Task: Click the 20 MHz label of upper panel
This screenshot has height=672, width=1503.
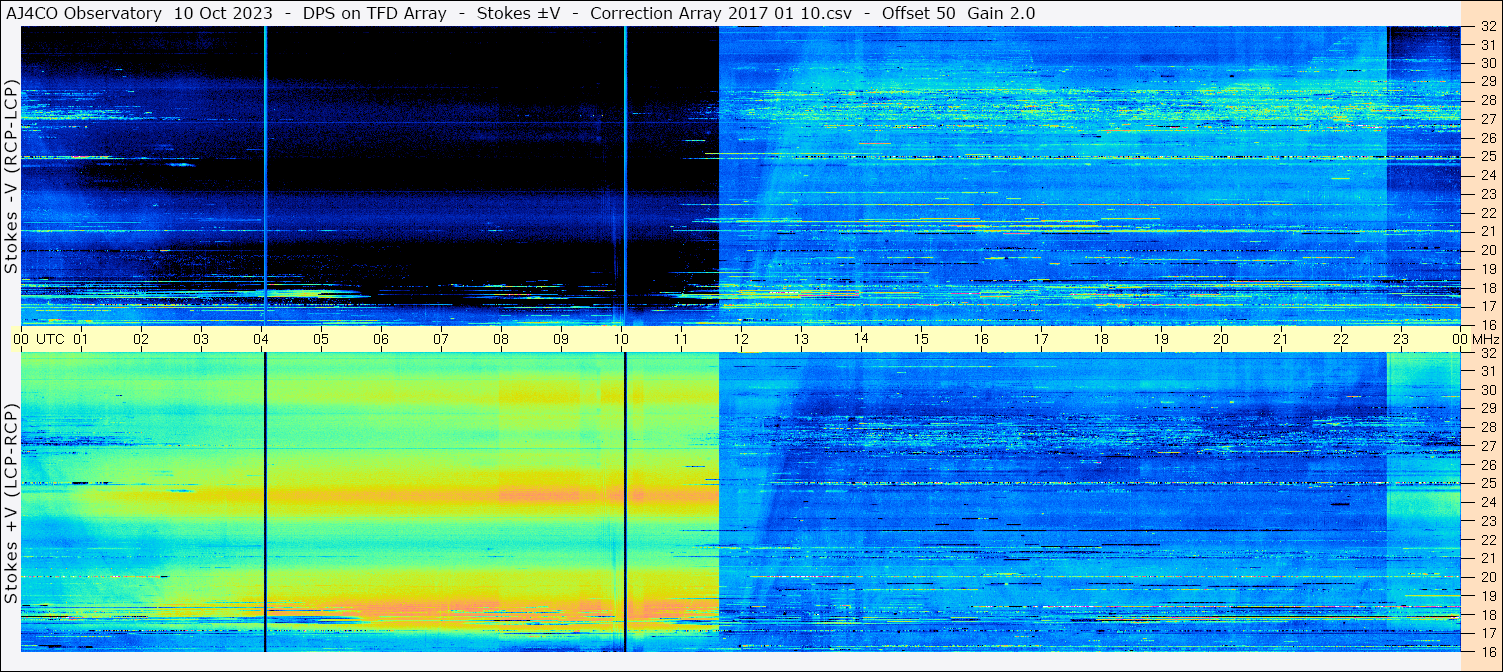Action: pyautogui.click(x=1487, y=250)
